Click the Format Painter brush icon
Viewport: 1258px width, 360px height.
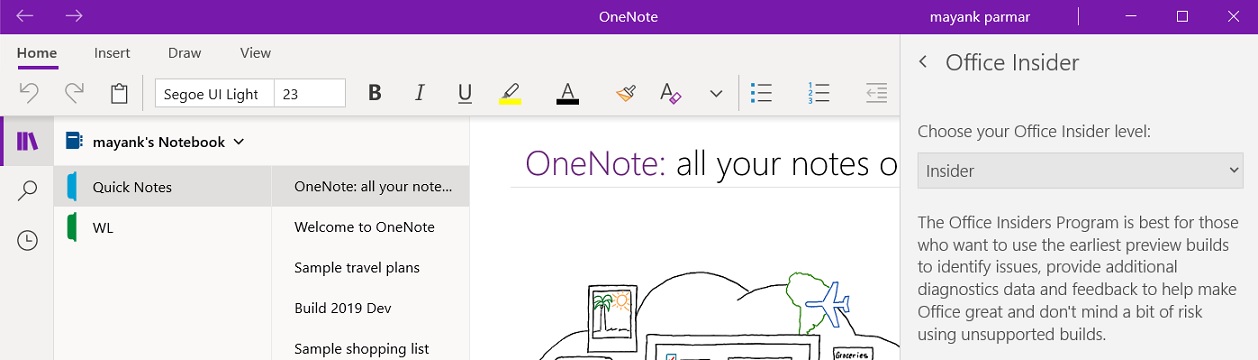pos(626,93)
